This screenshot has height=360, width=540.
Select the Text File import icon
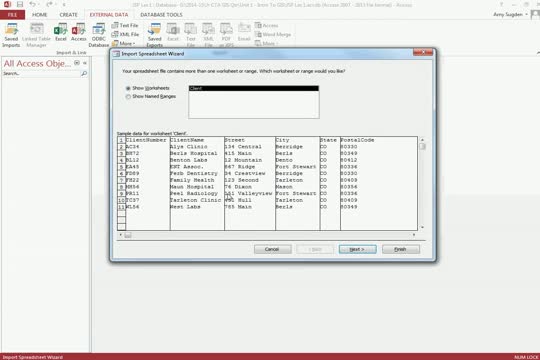pos(125,25)
